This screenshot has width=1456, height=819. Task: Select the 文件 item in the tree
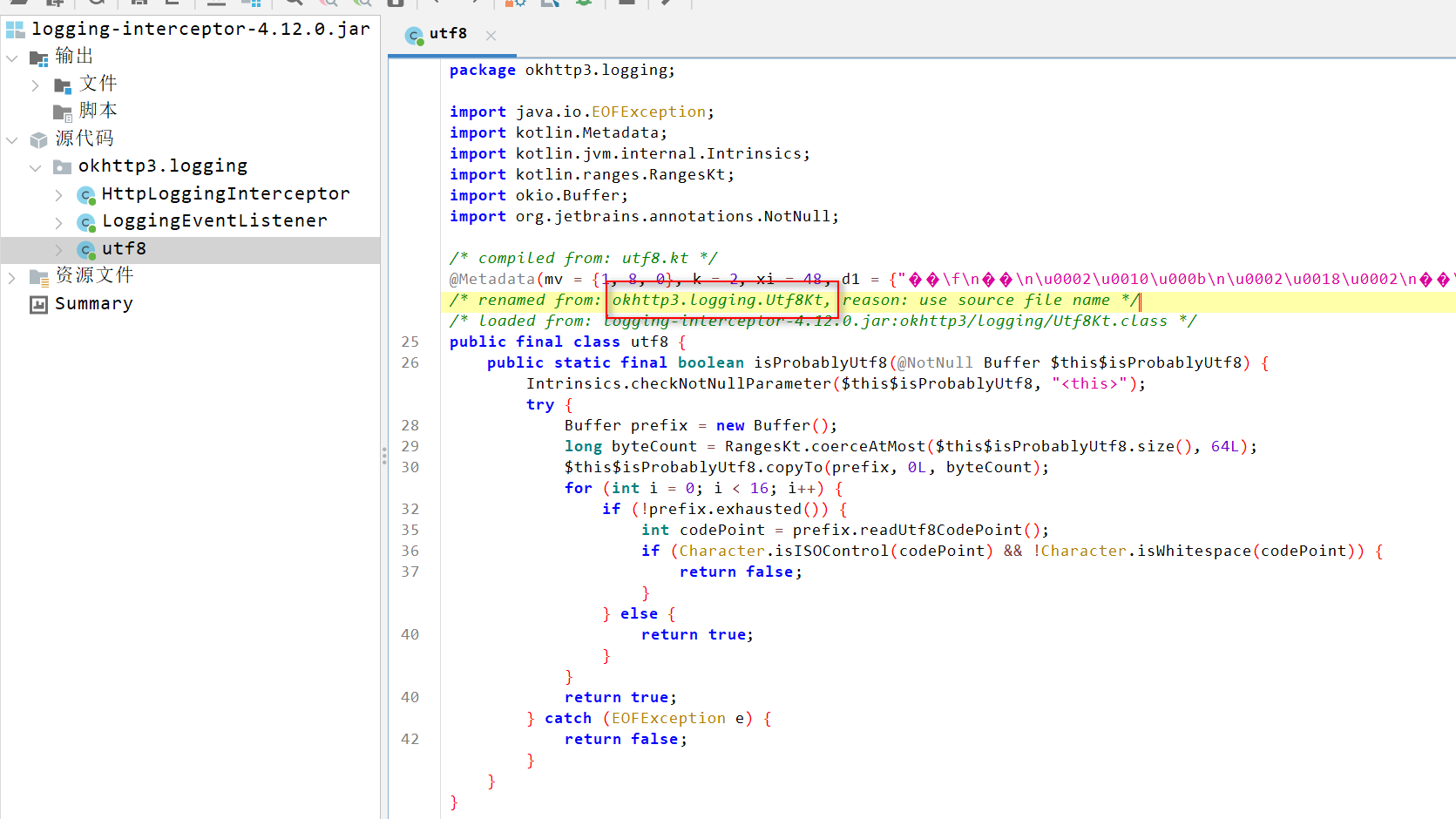point(98,84)
